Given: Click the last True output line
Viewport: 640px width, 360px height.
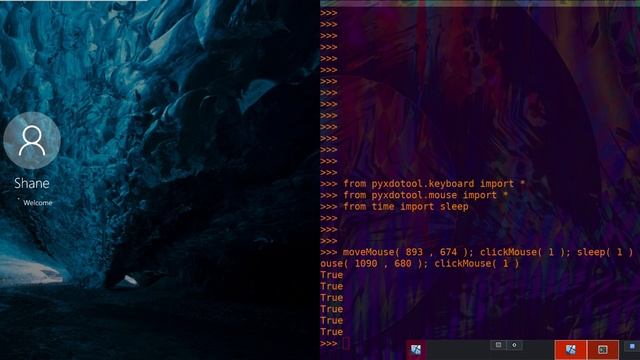Looking at the screenshot, I should pos(331,332).
